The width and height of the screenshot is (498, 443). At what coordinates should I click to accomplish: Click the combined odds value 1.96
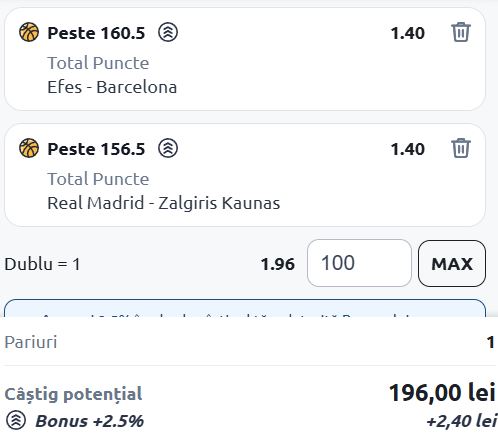coord(278,264)
